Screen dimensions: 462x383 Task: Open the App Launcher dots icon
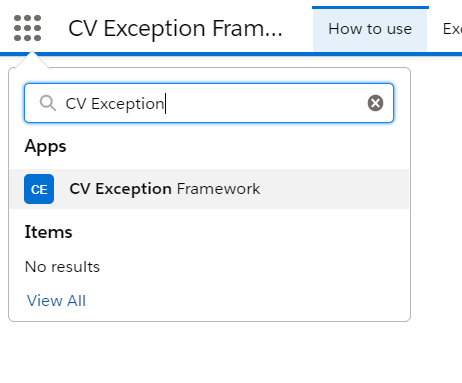[27, 28]
